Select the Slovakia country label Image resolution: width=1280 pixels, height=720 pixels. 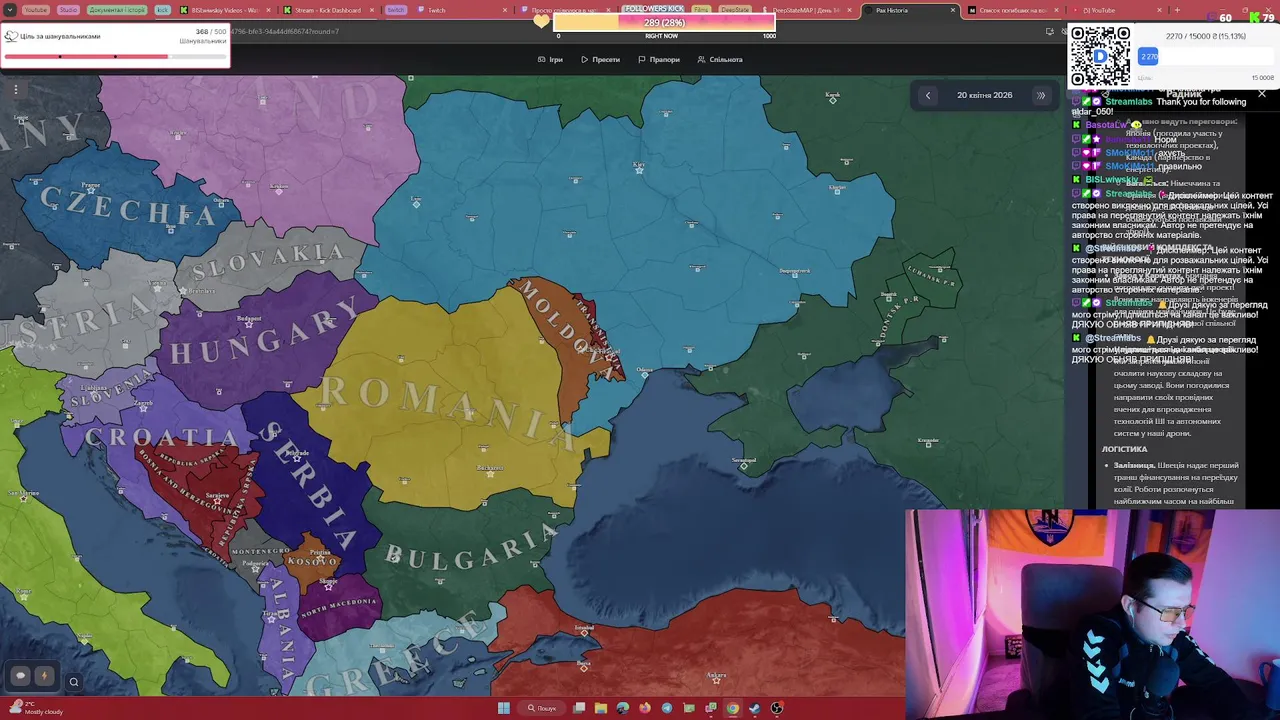267,262
